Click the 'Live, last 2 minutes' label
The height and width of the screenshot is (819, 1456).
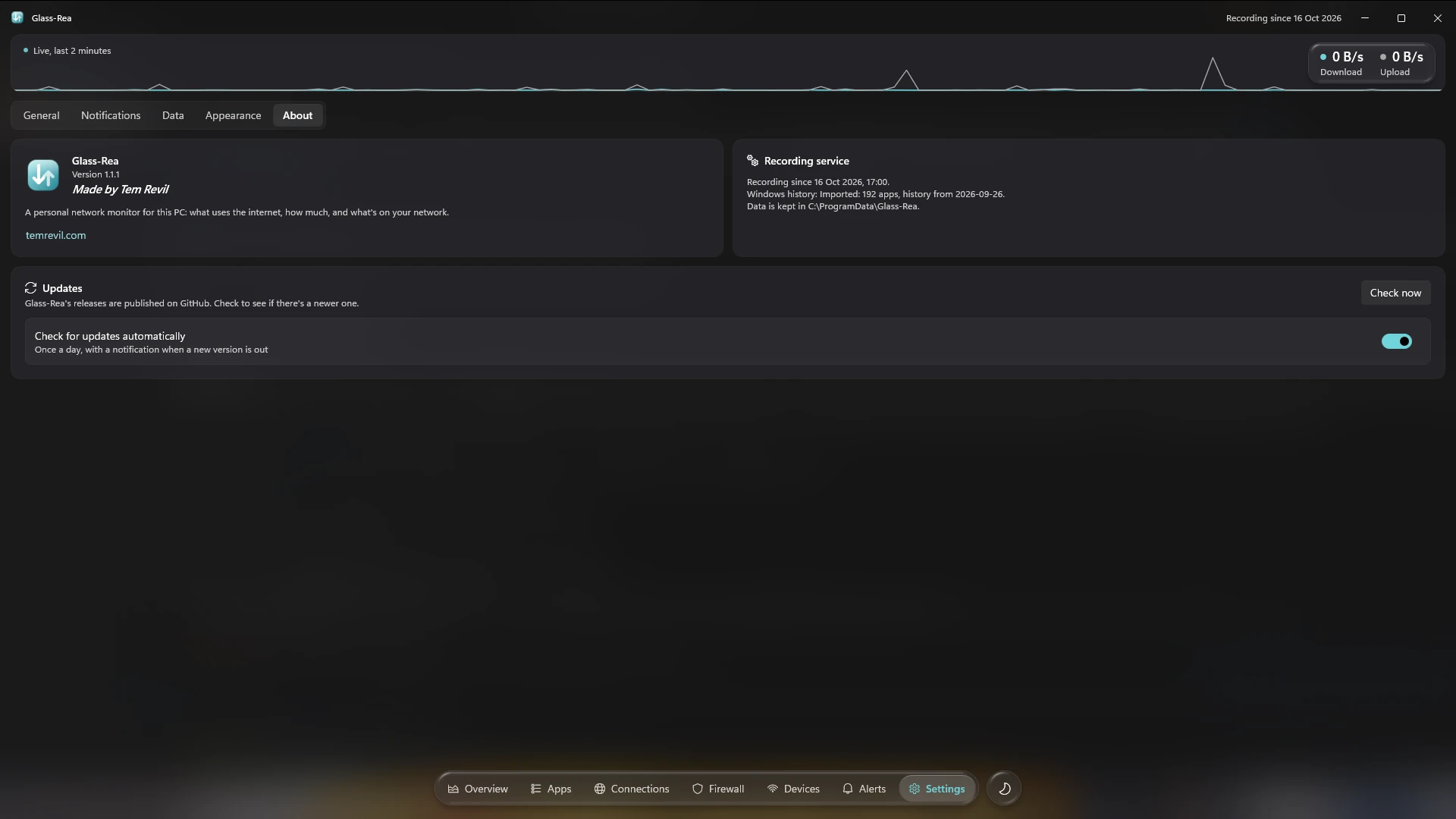coord(72,51)
